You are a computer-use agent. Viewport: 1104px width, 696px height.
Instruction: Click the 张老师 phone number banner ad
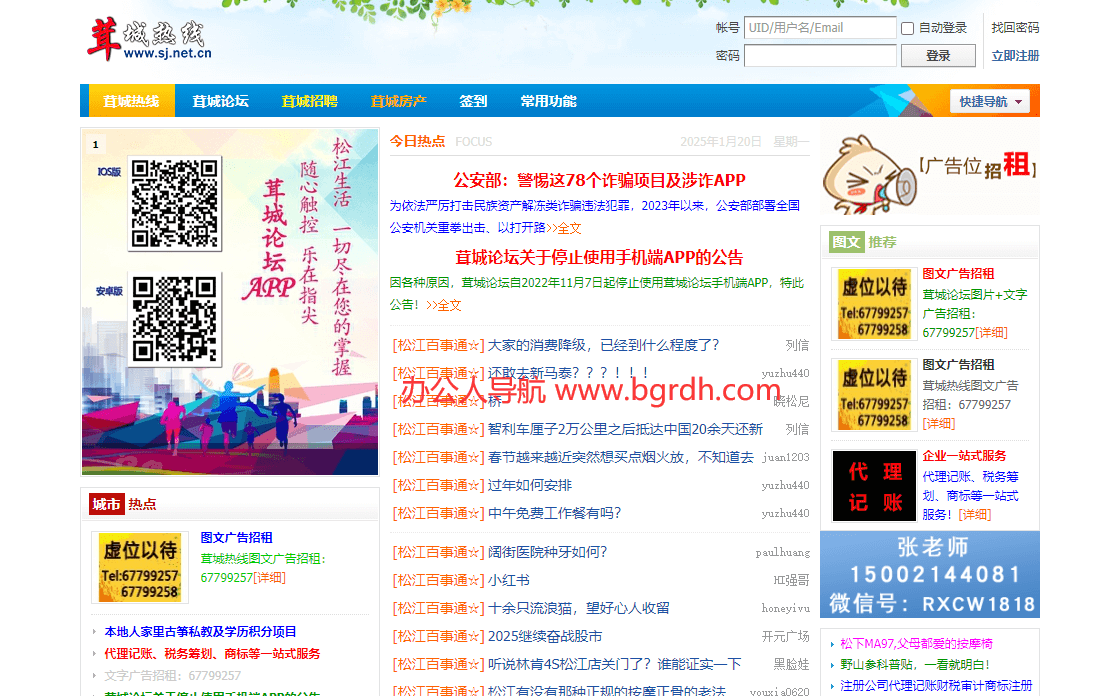pyautogui.click(x=929, y=575)
